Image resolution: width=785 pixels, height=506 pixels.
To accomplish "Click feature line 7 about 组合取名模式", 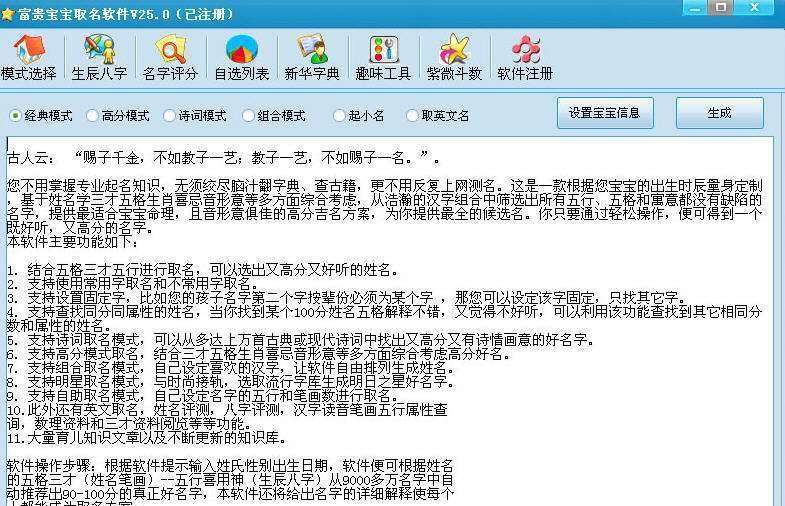I will [x=231, y=368].
